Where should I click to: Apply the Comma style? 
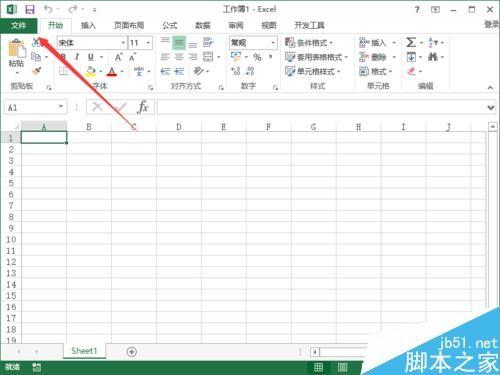pos(271,57)
